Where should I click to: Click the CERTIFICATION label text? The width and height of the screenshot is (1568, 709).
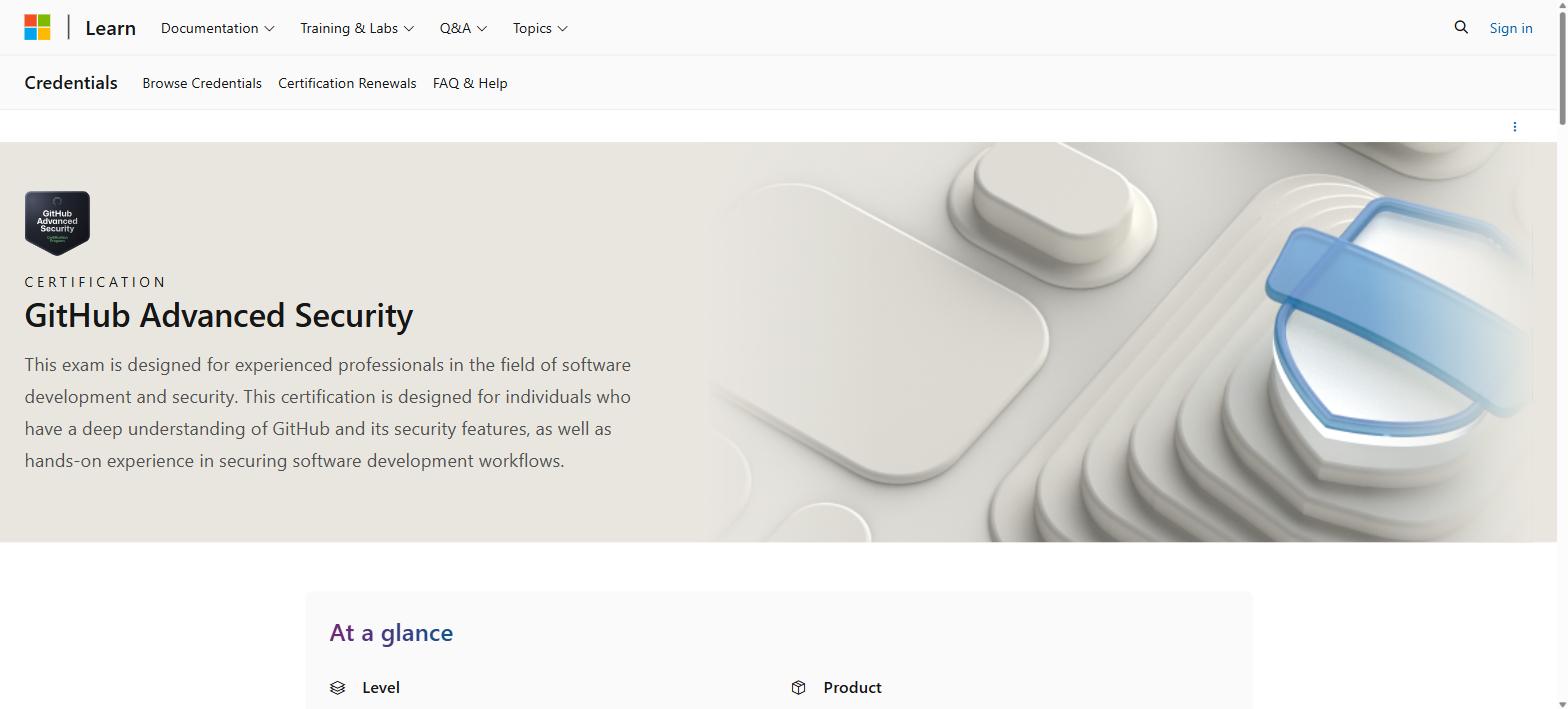click(96, 282)
